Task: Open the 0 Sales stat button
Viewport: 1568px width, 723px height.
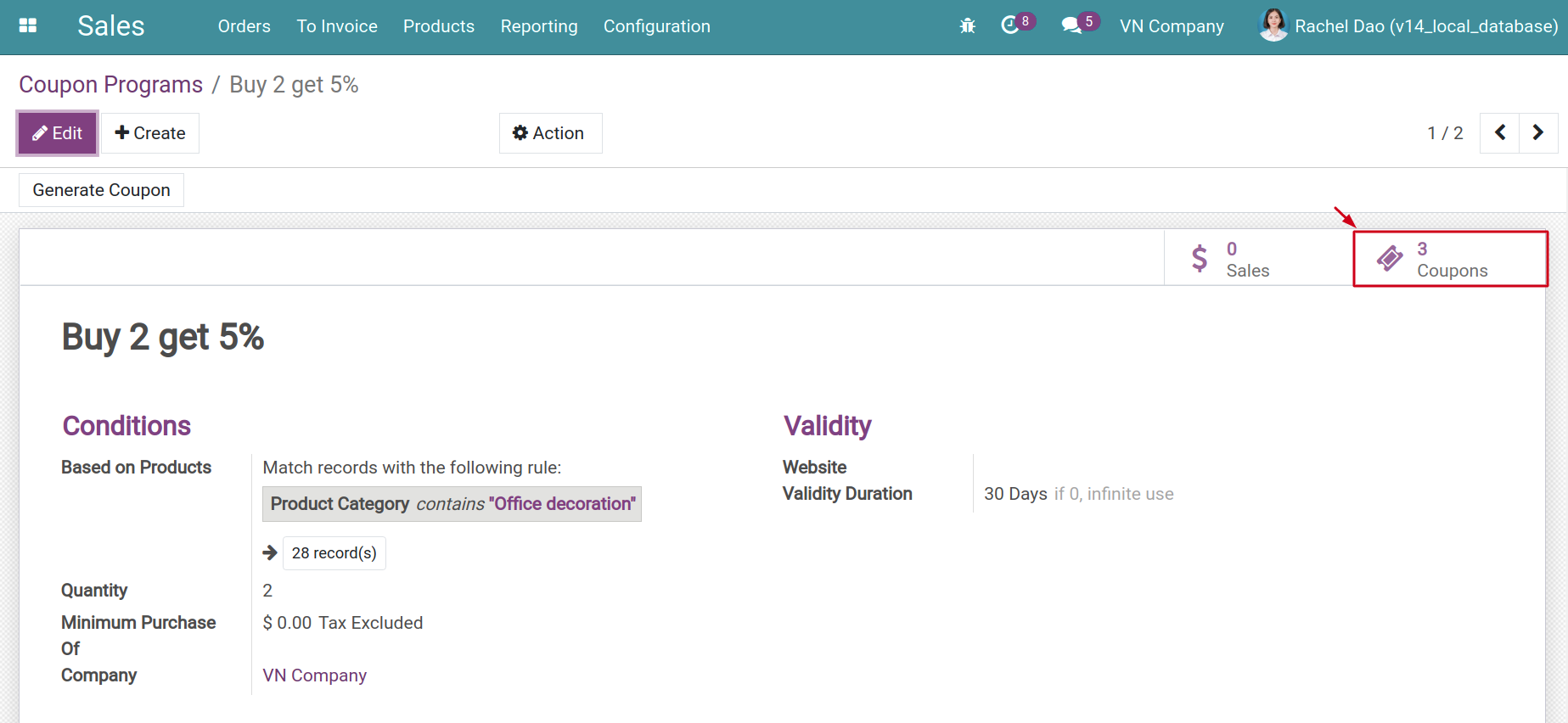Action: click(x=1258, y=258)
